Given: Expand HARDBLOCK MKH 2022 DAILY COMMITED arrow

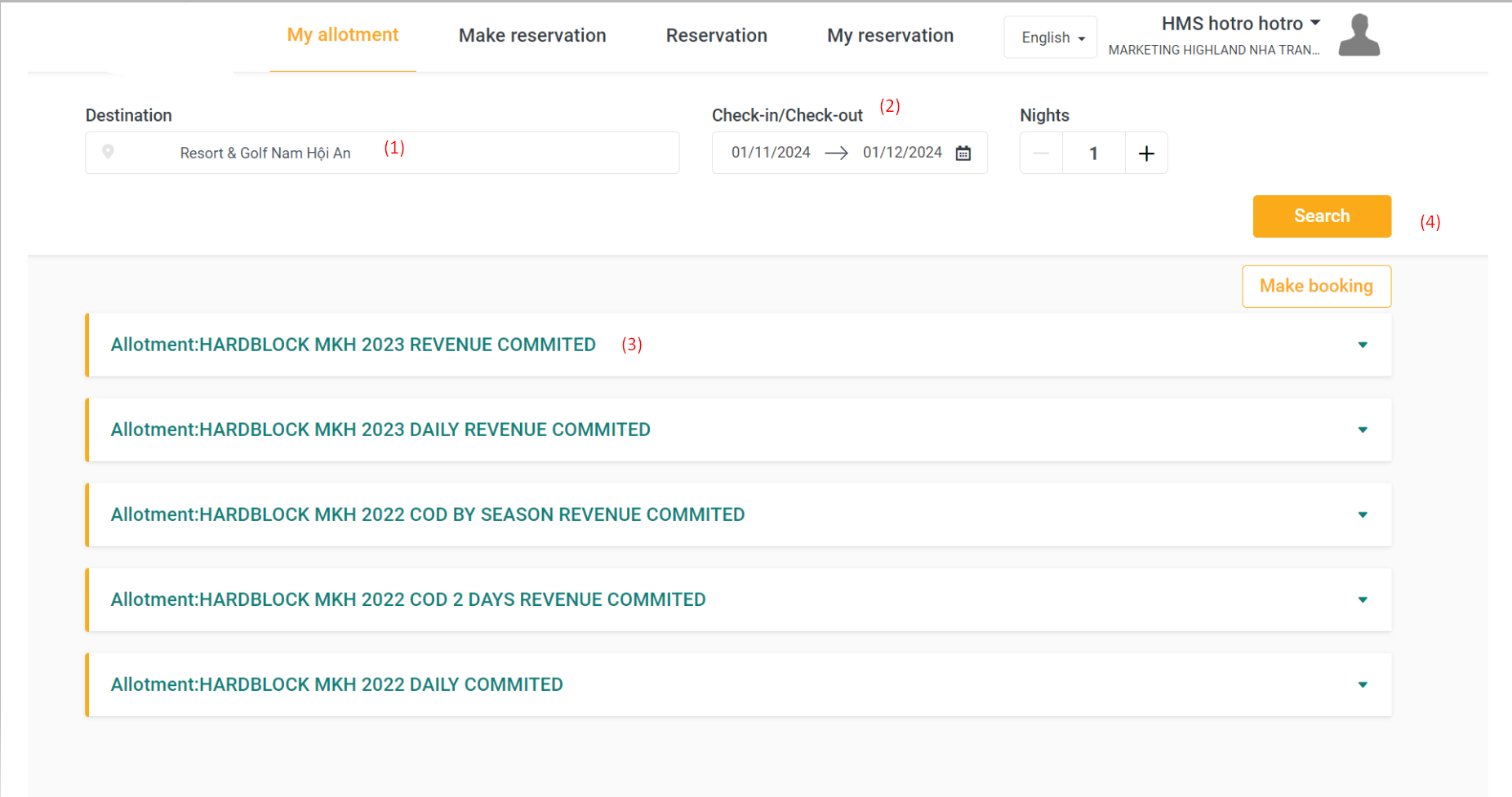Looking at the screenshot, I should coord(1363,685).
